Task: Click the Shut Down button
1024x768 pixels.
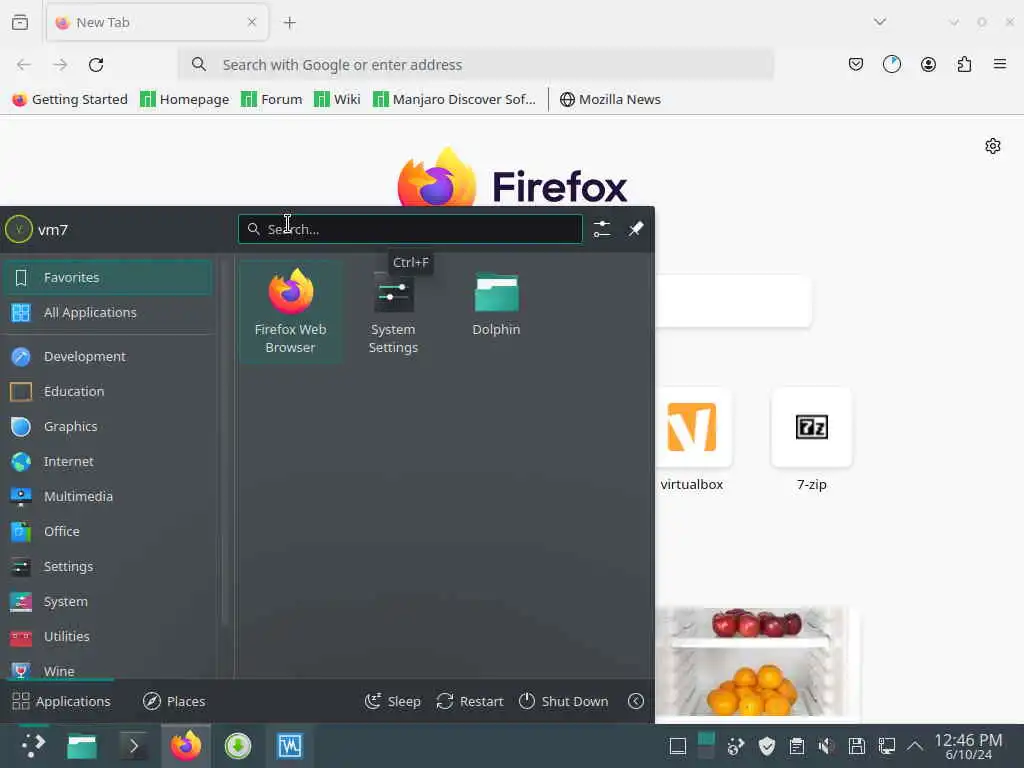Action: [564, 701]
